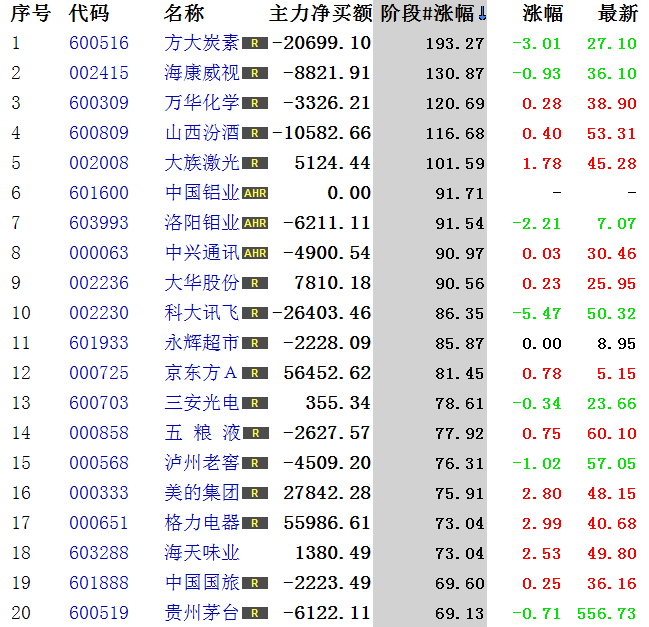
Task: Click stage gain value 130.87
Action: point(455,74)
